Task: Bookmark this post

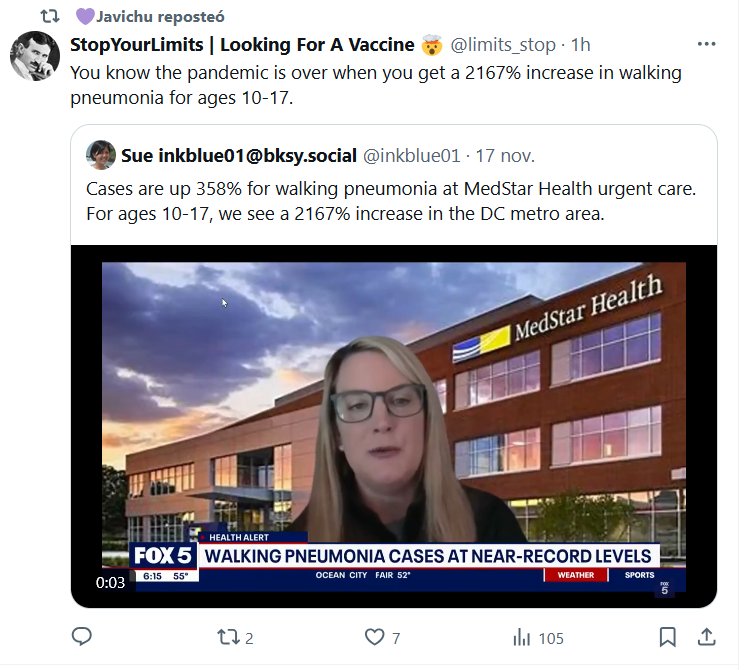Action: coord(668,637)
